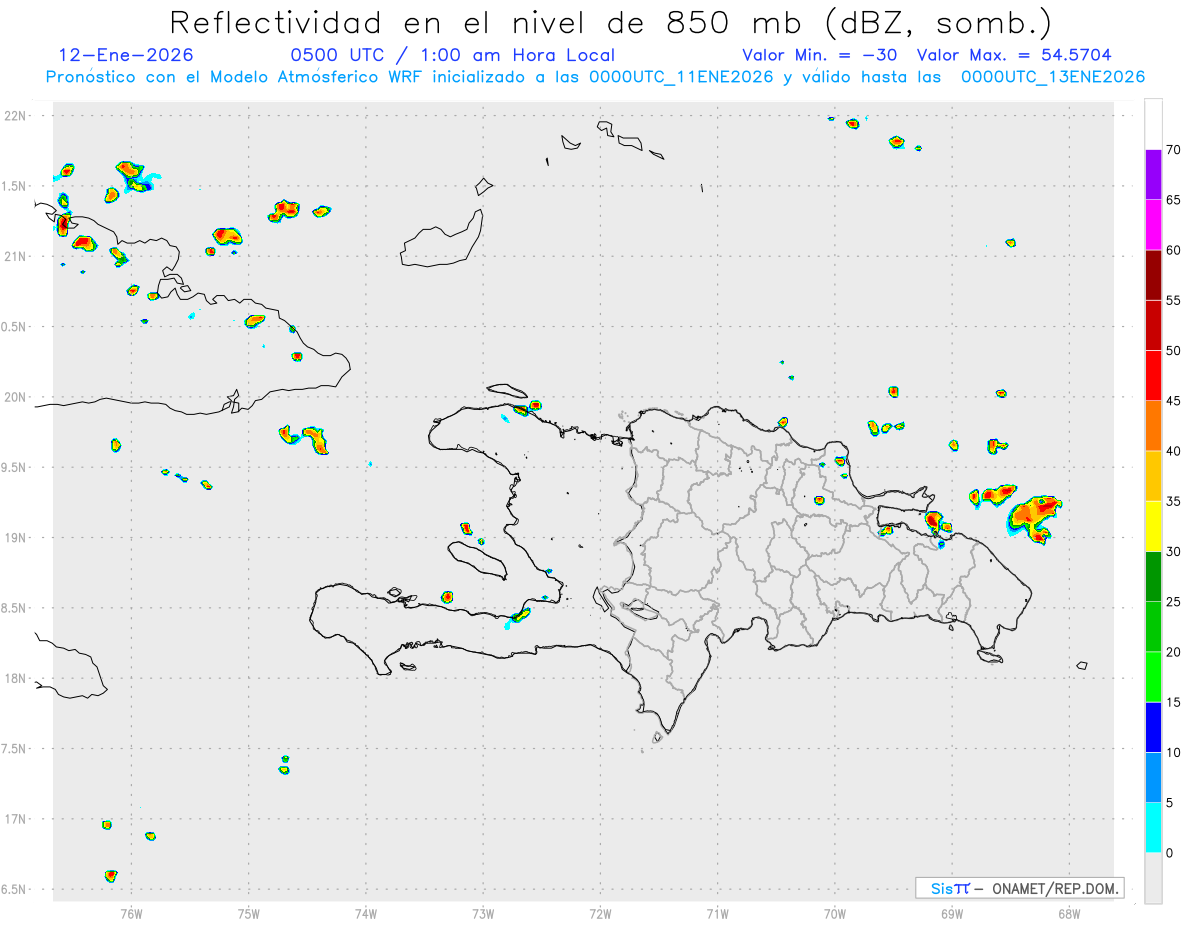Screen dimensions: 1200x927
Task: Pick the orange 40–45 dBZ colorbar segment
Action: coord(1153,425)
